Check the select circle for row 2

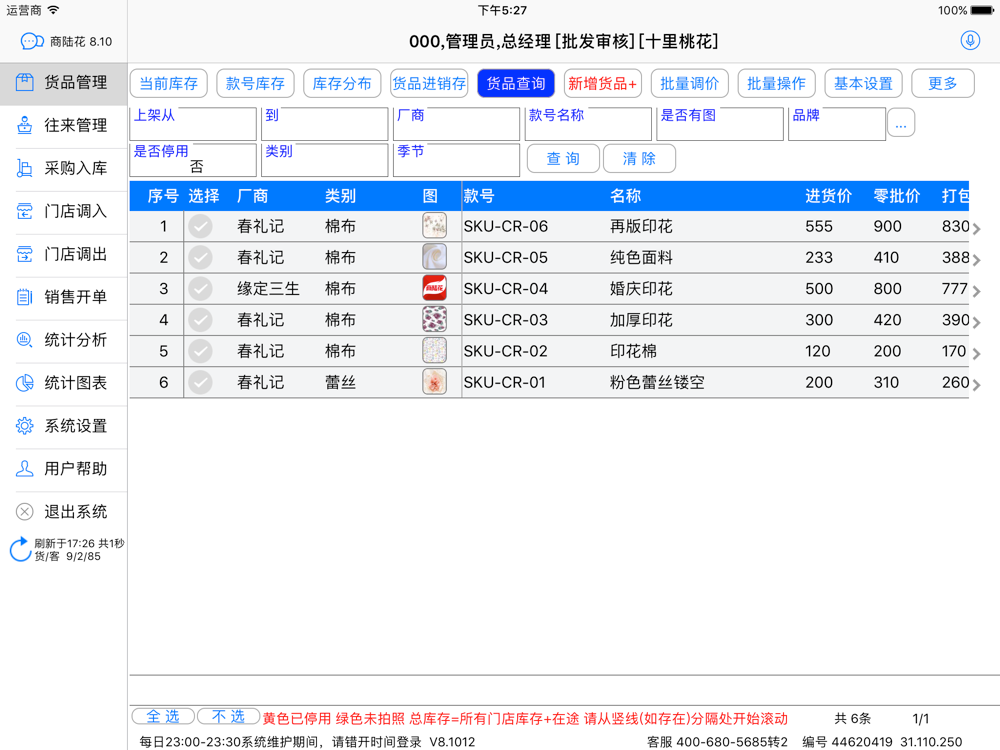pos(200,258)
